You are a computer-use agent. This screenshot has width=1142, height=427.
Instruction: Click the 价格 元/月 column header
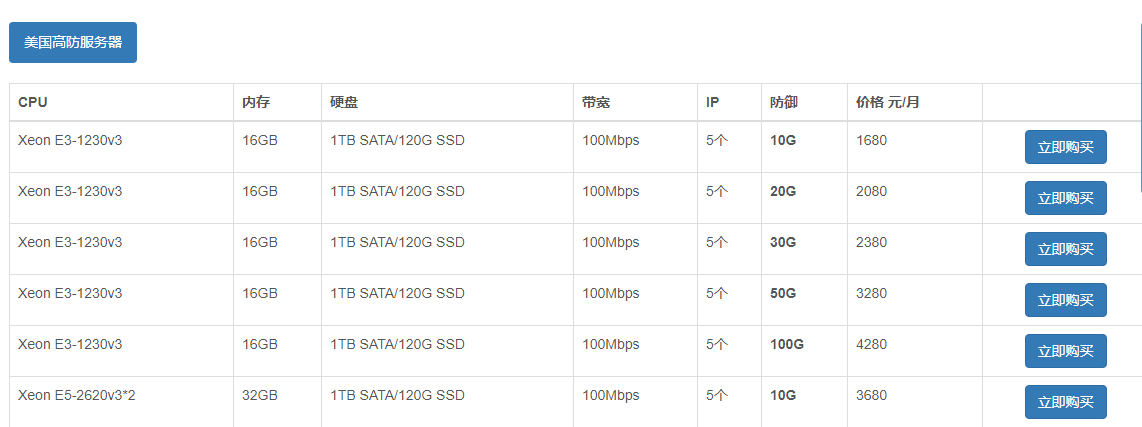point(888,102)
